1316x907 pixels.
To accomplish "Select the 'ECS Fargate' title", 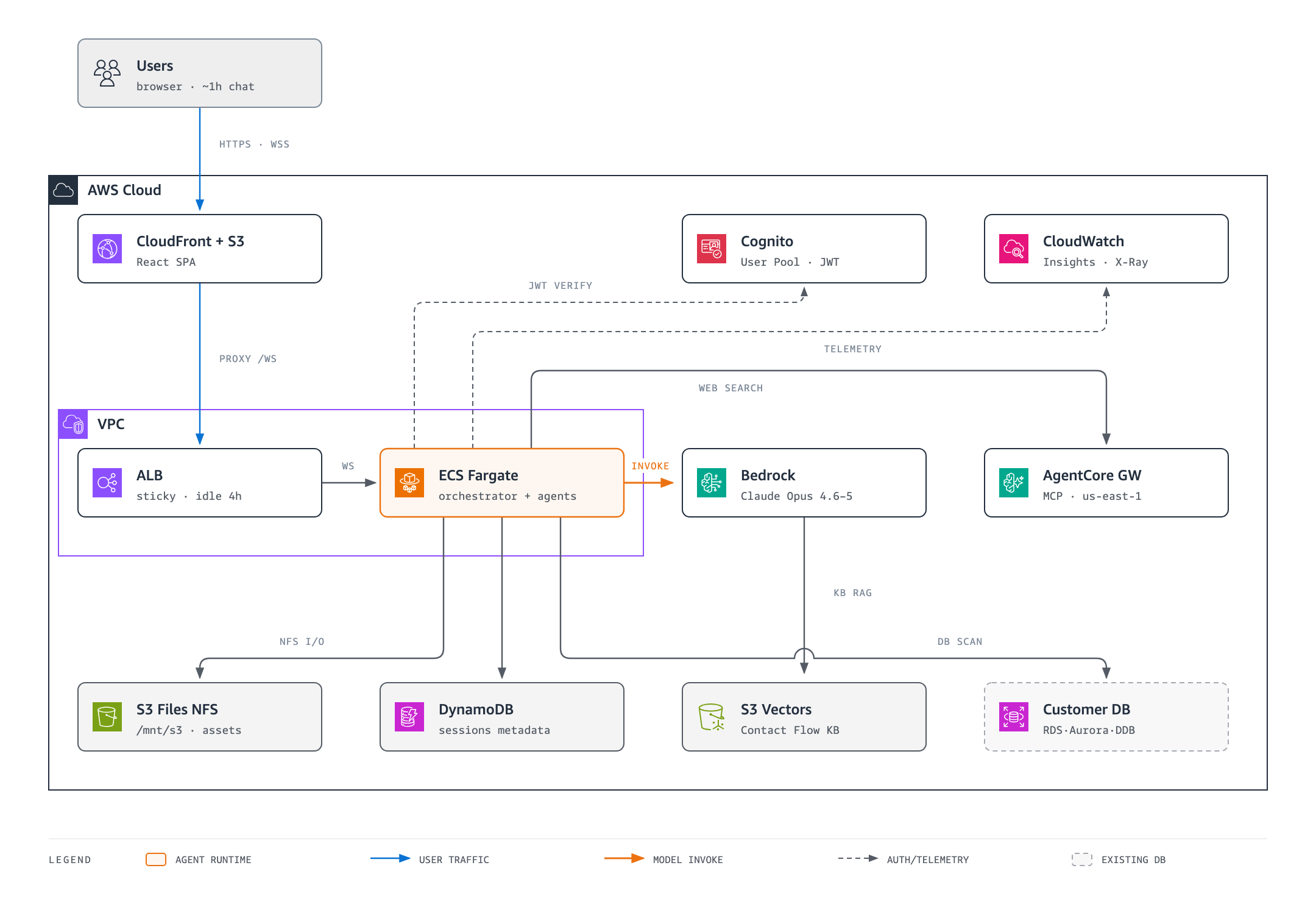I will [478, 475].
